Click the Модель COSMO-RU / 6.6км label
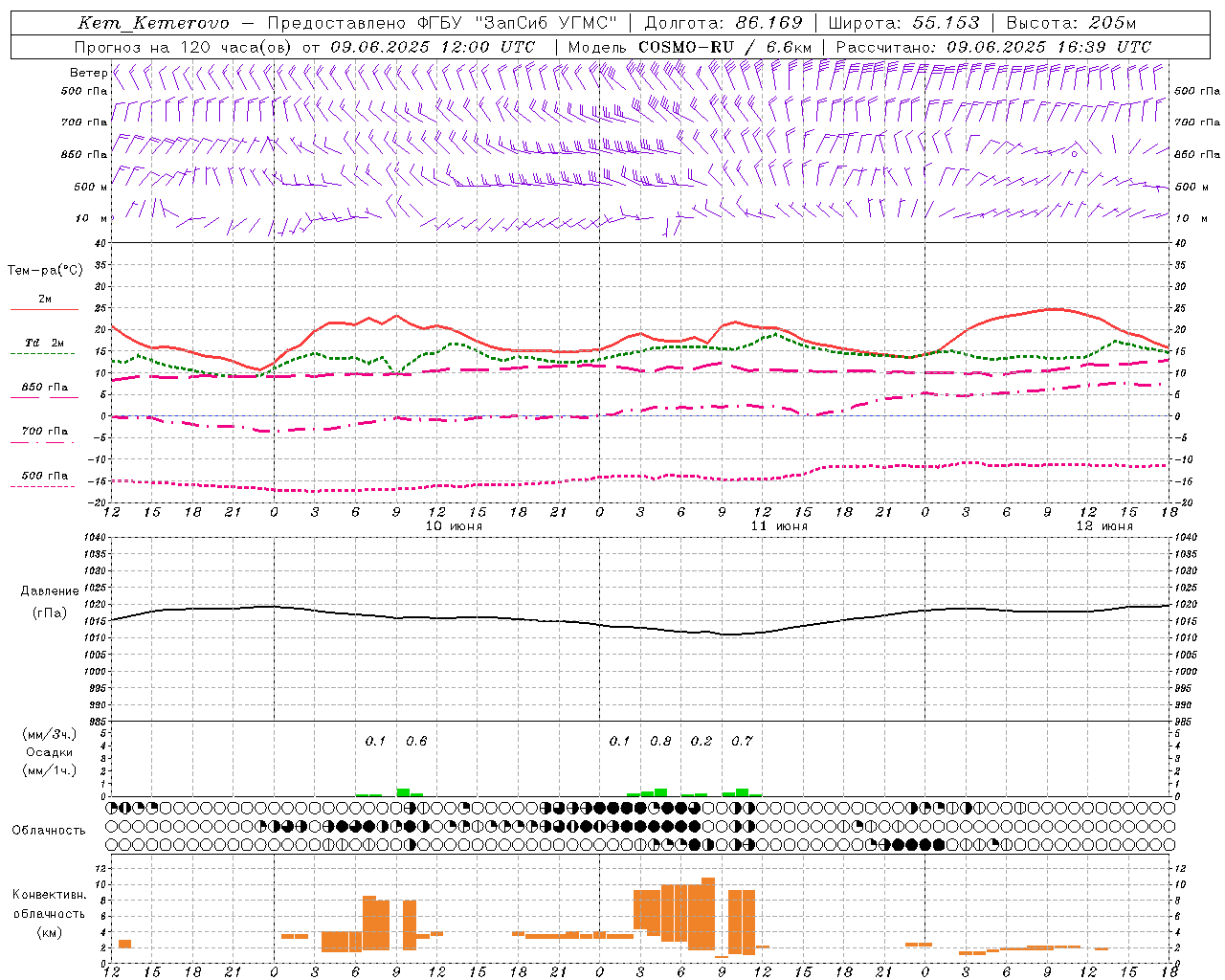 (x=690, y=47)
